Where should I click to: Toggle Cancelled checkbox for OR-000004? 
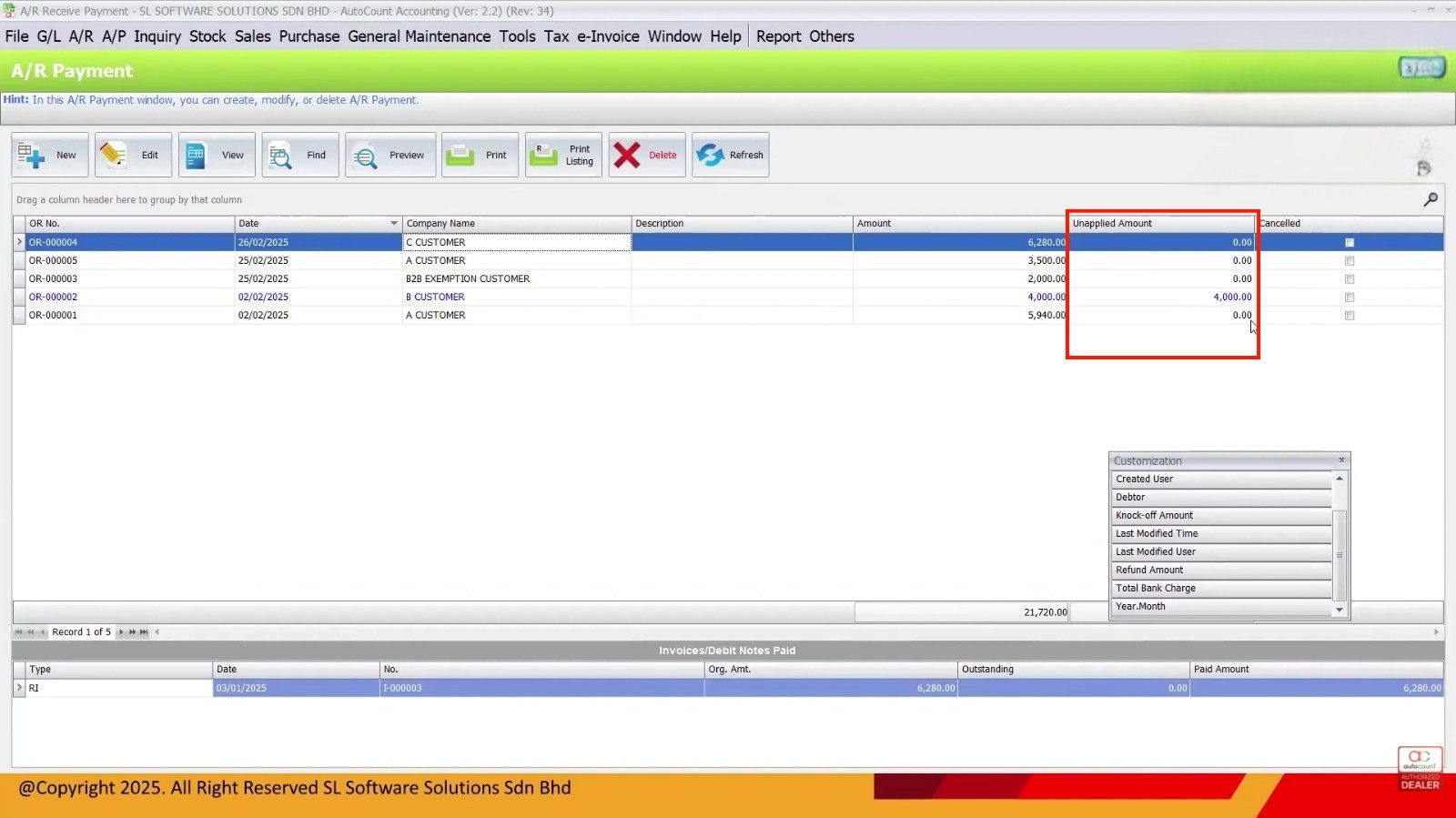tap(1350, 243)
